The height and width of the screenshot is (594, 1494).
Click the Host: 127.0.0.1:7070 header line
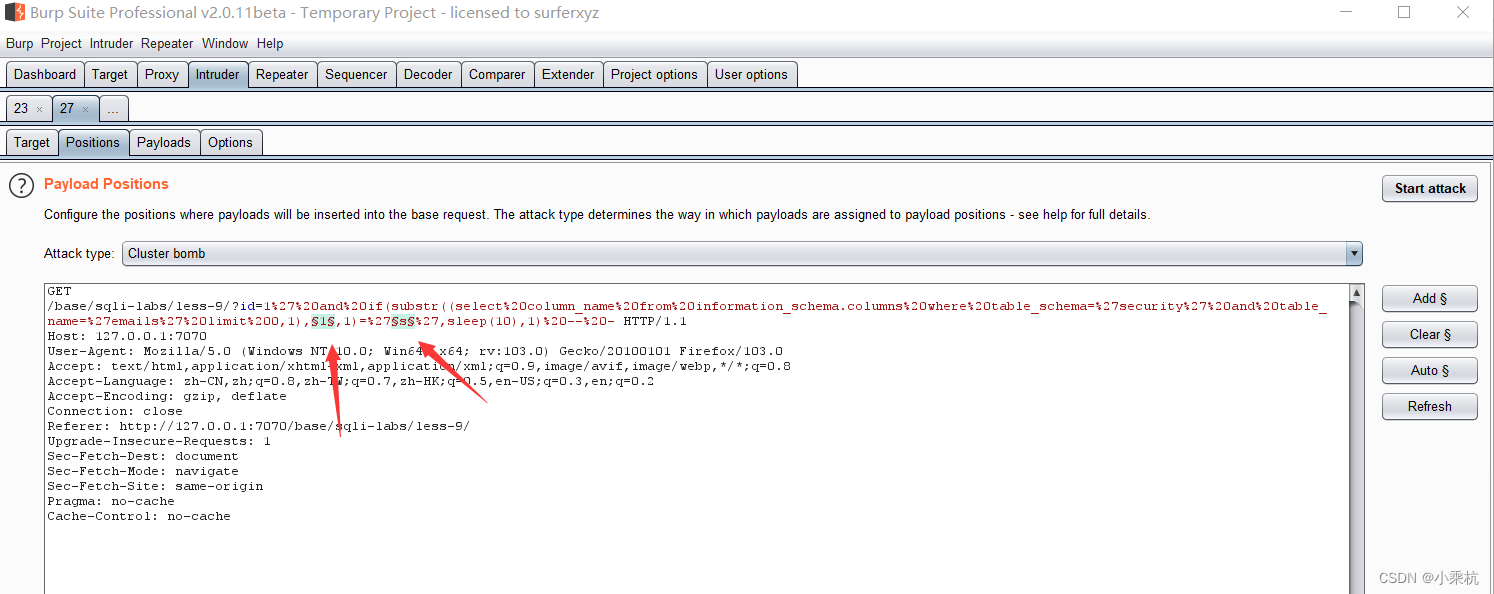pos(127,337)
